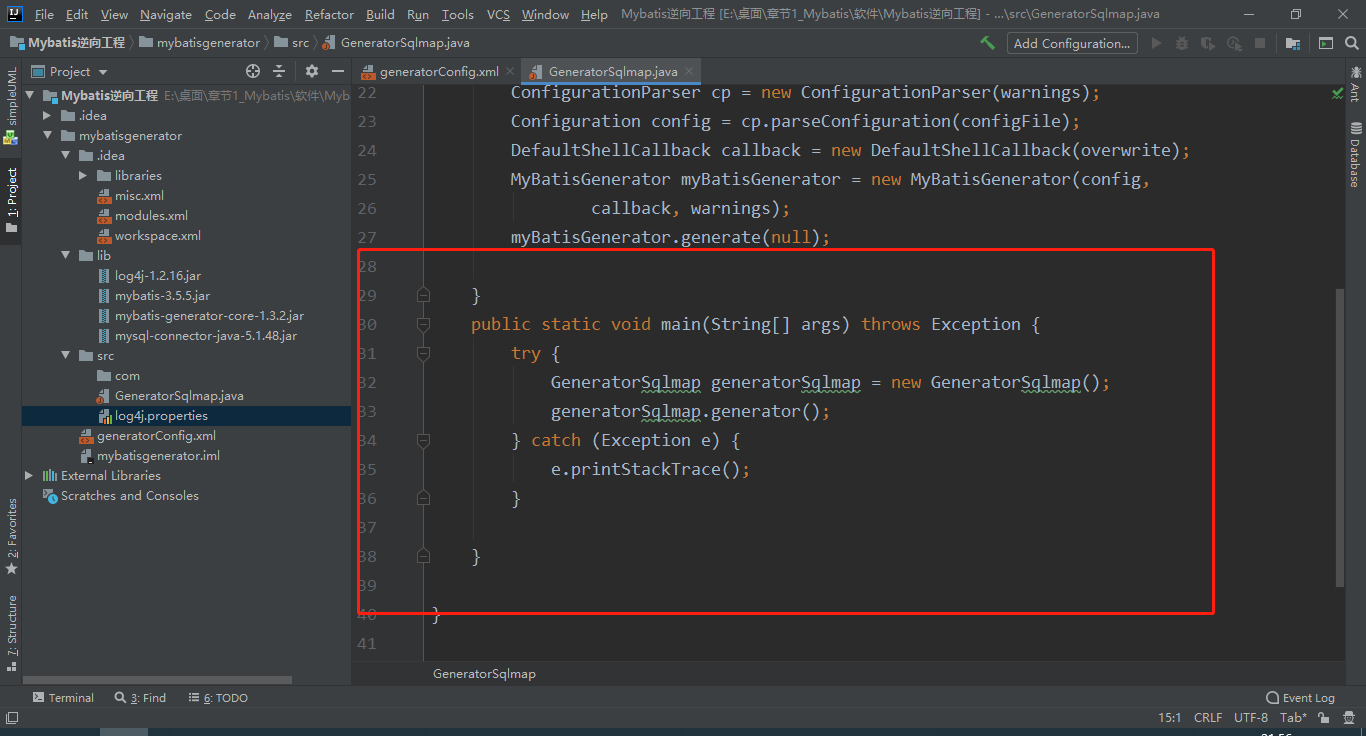1366x736 pixels.
Task: Expand External Libraries node
Action: pyautogui.click(x=30, y=476)
